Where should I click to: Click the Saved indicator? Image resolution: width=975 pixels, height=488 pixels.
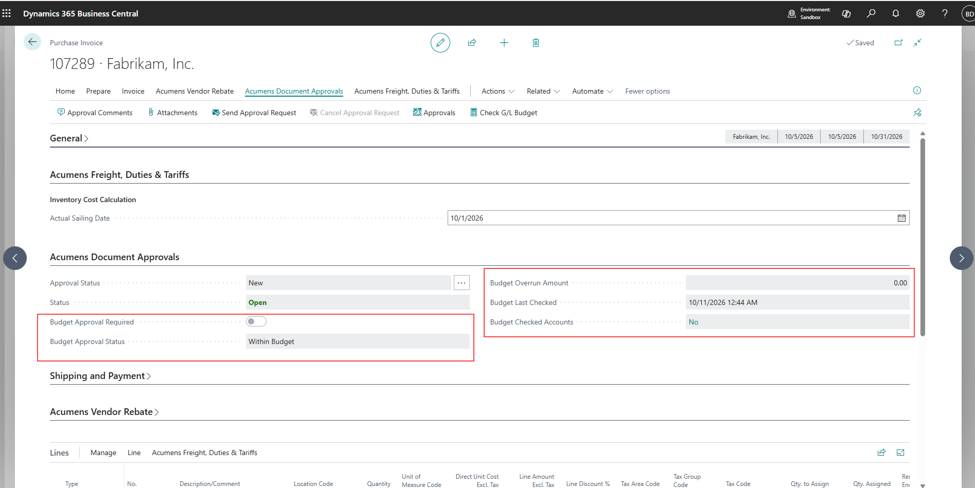(x=861, y=43)
